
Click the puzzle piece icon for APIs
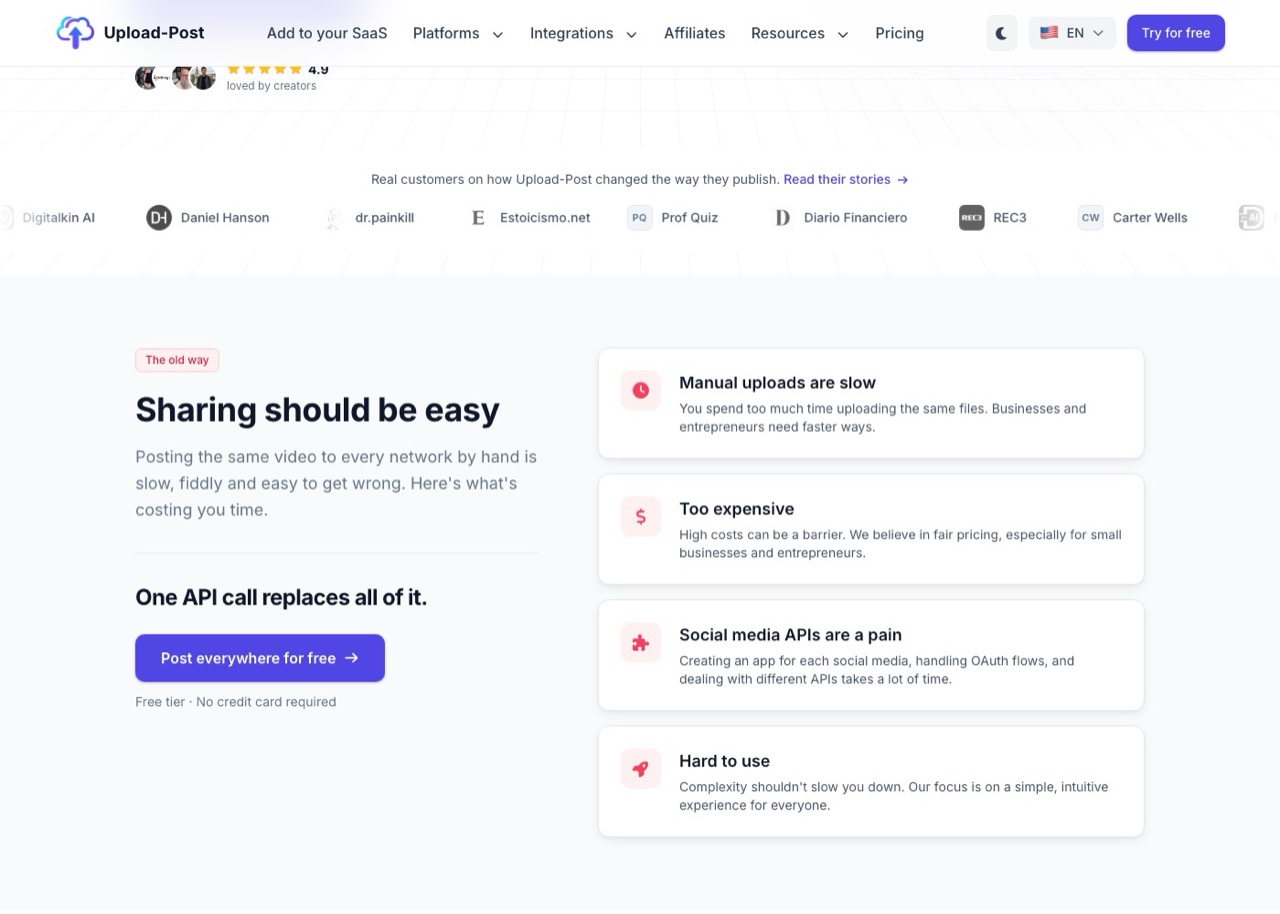(641, 642)
